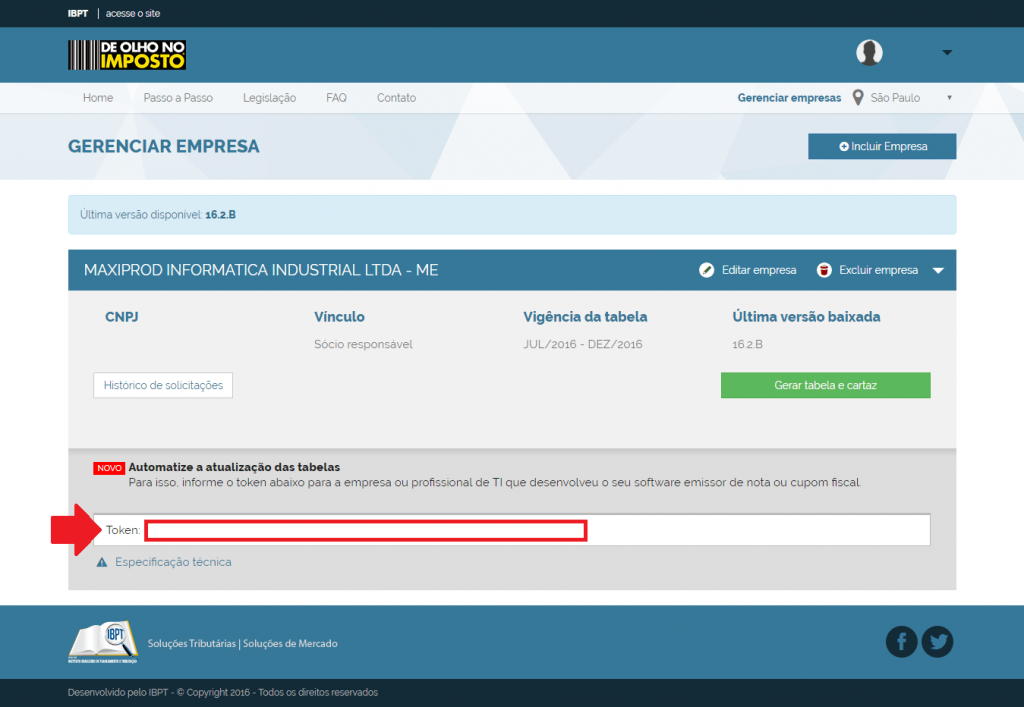Expand the user account dropdown arrow

click(947, 52)
